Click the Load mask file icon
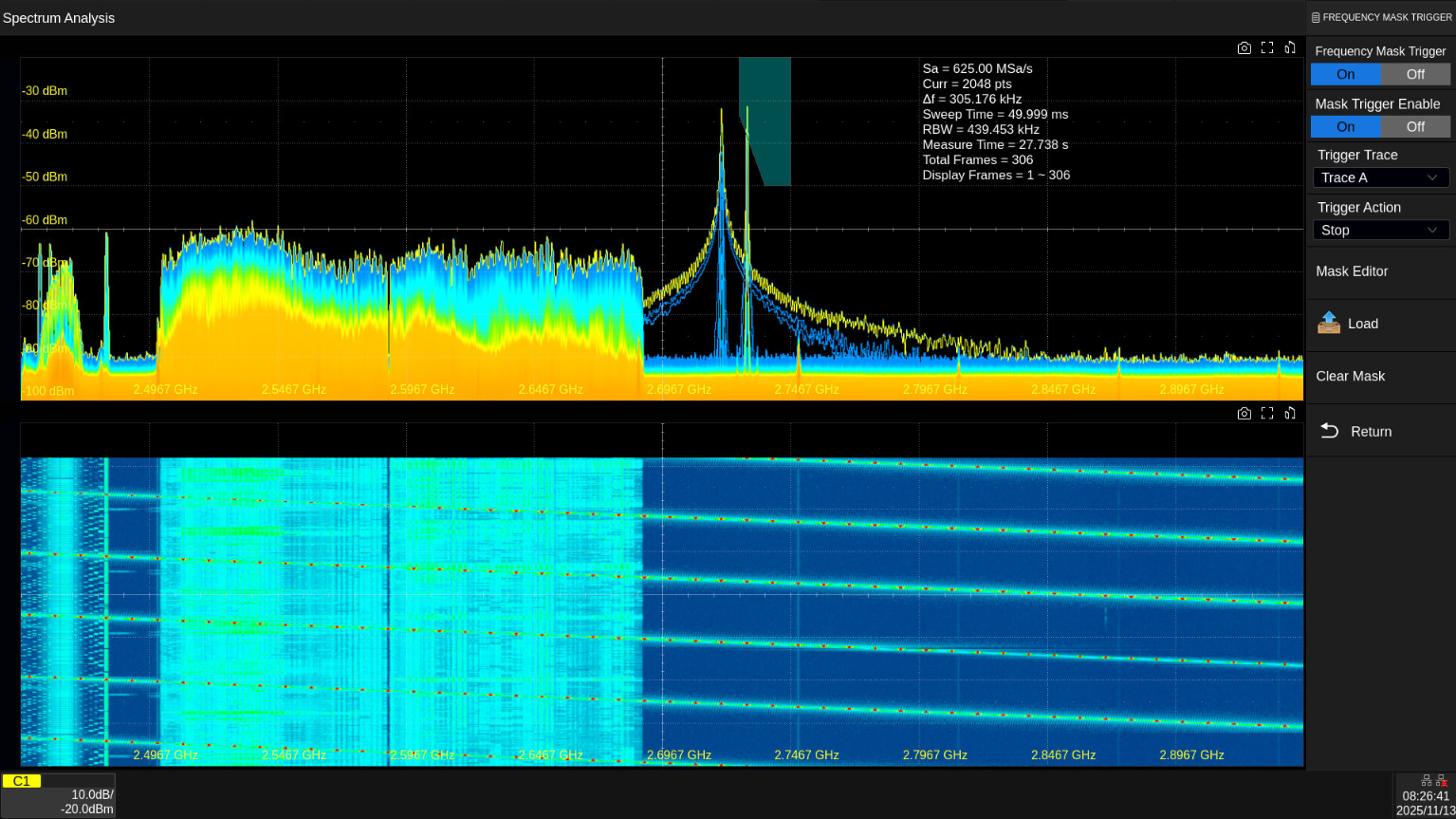 (1329, 324)
